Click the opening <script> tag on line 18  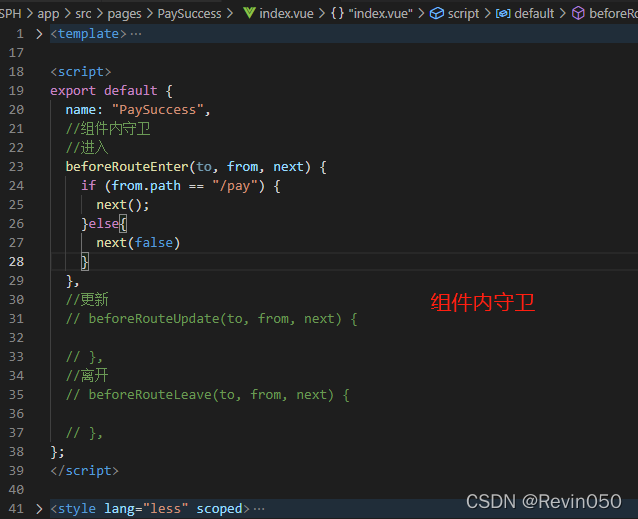81,72
